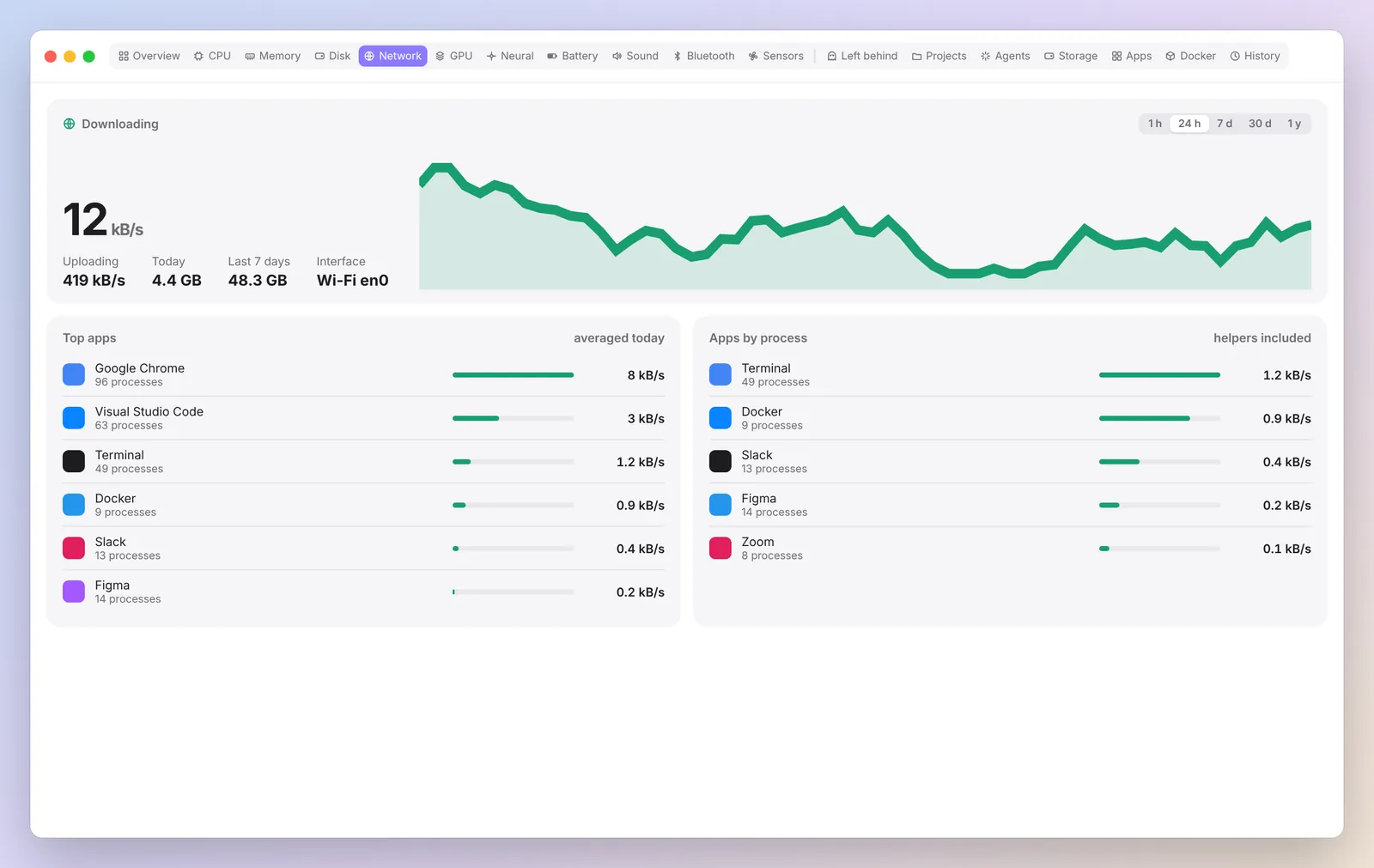Go to the Projects tab
This screenshot has width=1374, height=868.
(939, 56)
